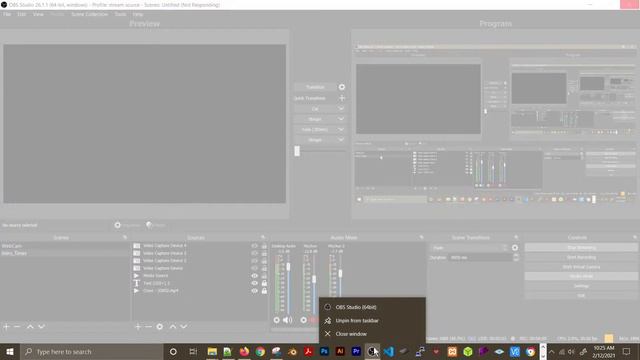
Task: Adjust the transition Duration stepper
Action: click(x=516, y=258)
